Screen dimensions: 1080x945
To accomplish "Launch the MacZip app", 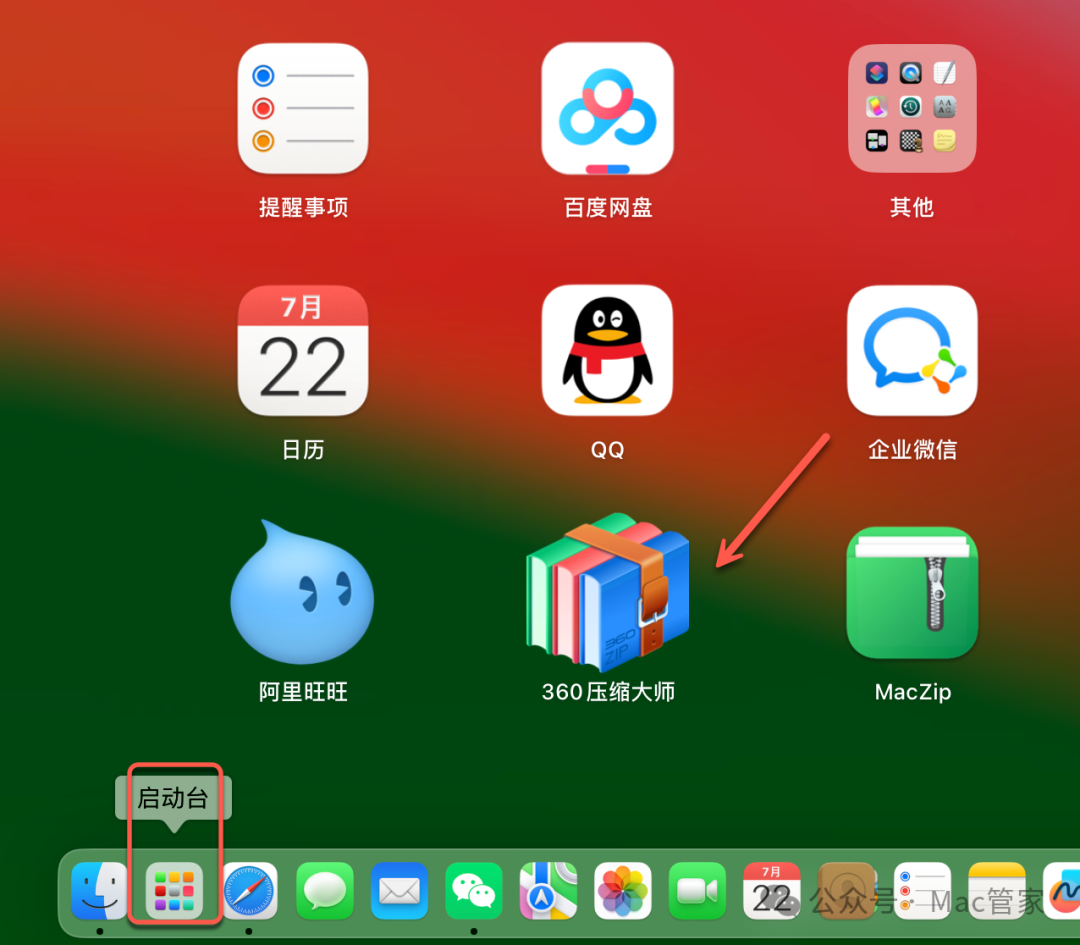I will tap(912, 592).
